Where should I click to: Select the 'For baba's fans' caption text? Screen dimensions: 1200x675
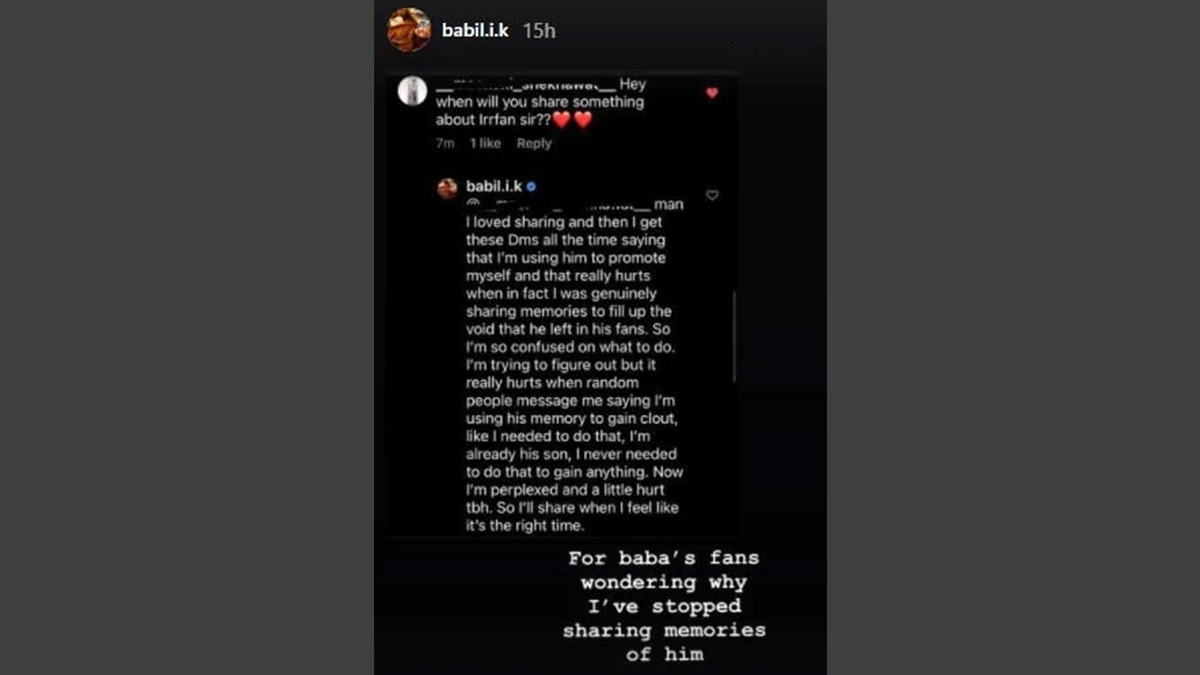[x=664, y=606]
